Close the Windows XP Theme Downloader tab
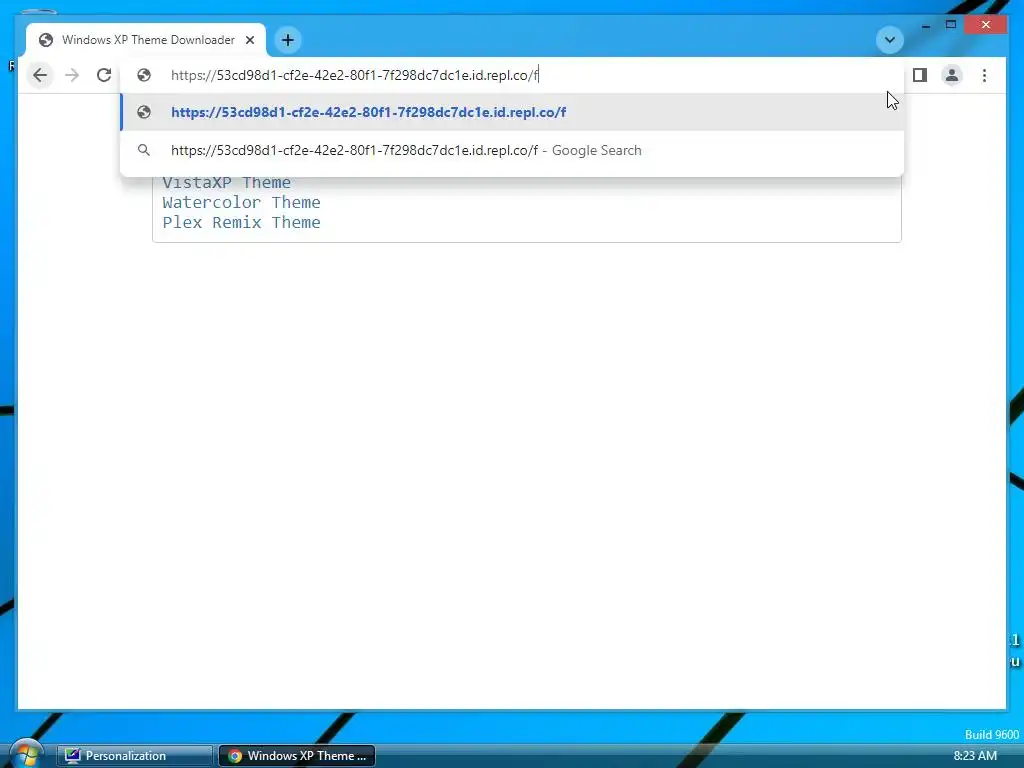 pyautogui.click(x=249, y=40)
